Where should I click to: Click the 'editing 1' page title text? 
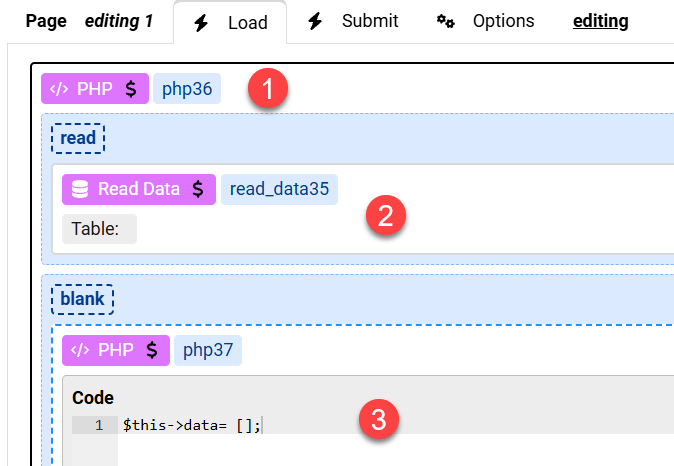point(119,21)
